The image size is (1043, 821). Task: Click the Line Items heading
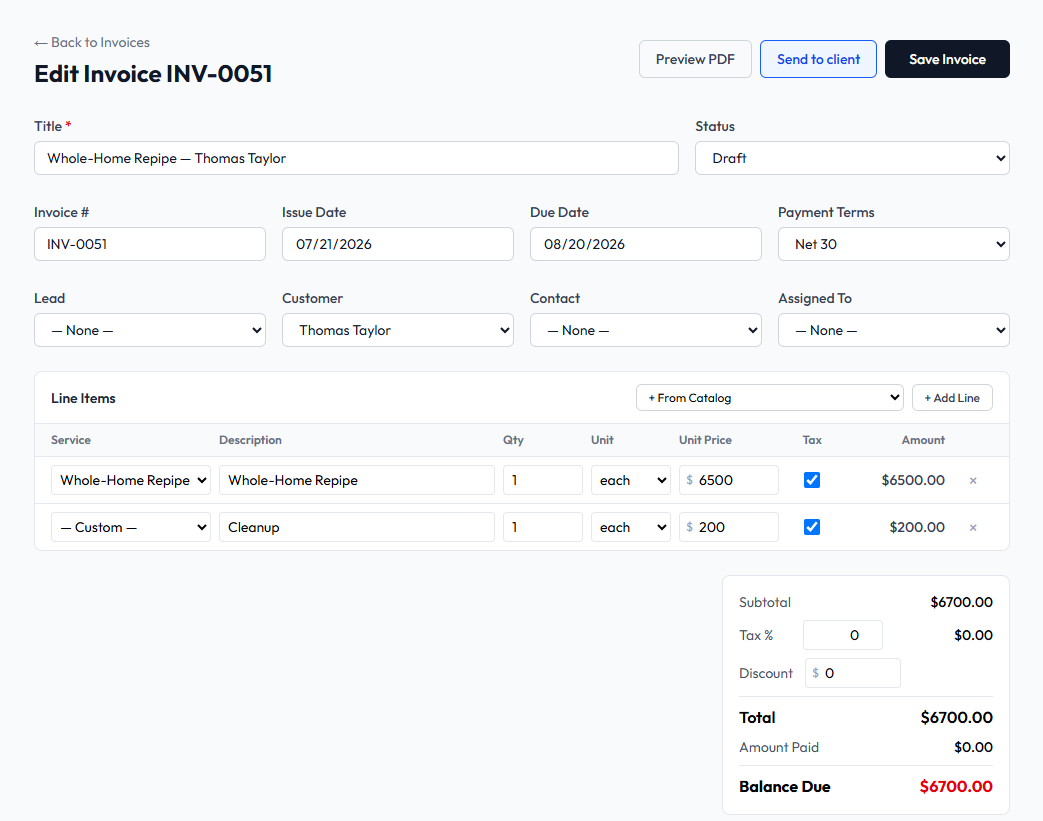[x=83, y=398]
